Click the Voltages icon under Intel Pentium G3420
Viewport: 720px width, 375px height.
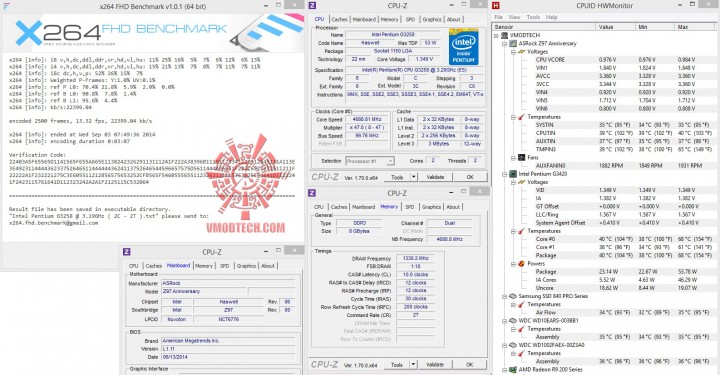pyautogui.click(x=521, y=182)
